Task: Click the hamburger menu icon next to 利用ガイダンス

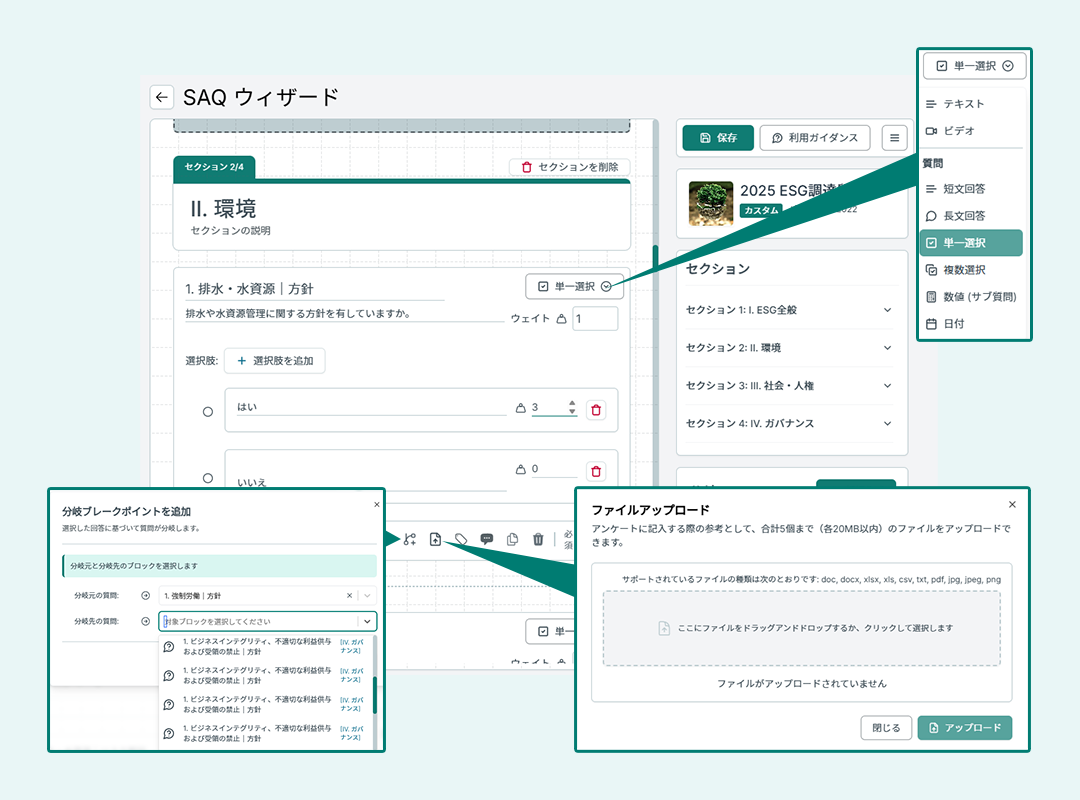Action: coord(894,138)
